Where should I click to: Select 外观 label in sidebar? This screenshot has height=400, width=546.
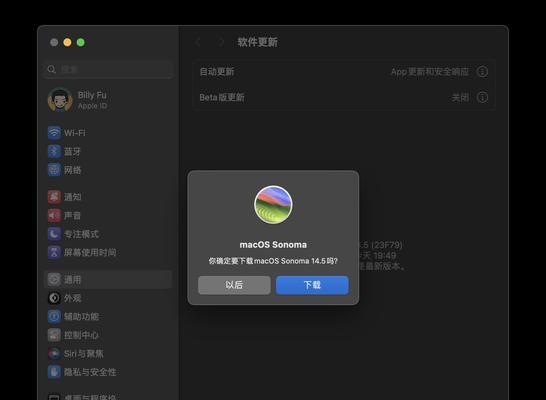coord(72,298)
